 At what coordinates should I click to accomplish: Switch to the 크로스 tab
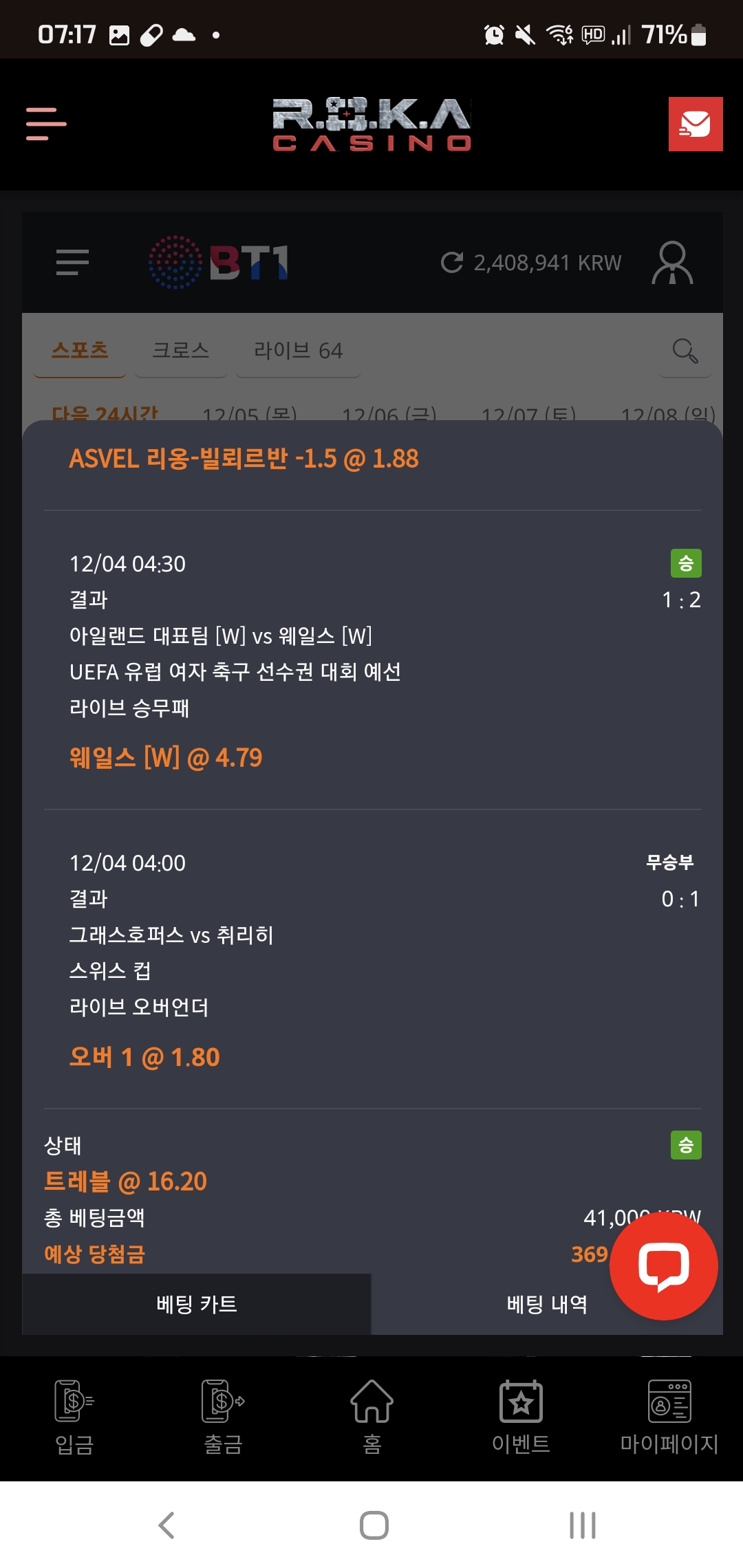tap(180, 351)
